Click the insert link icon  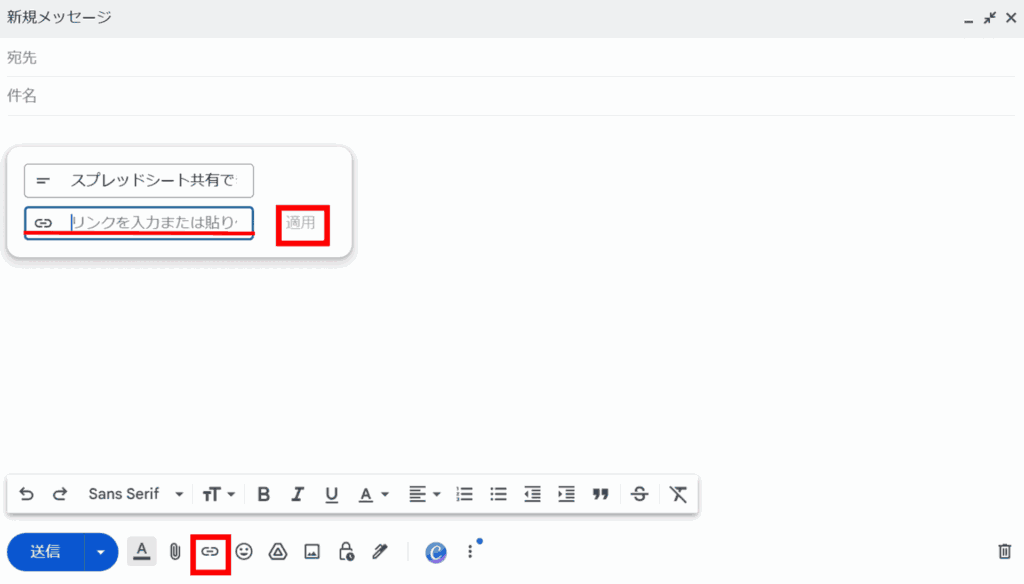coord(210,551)
